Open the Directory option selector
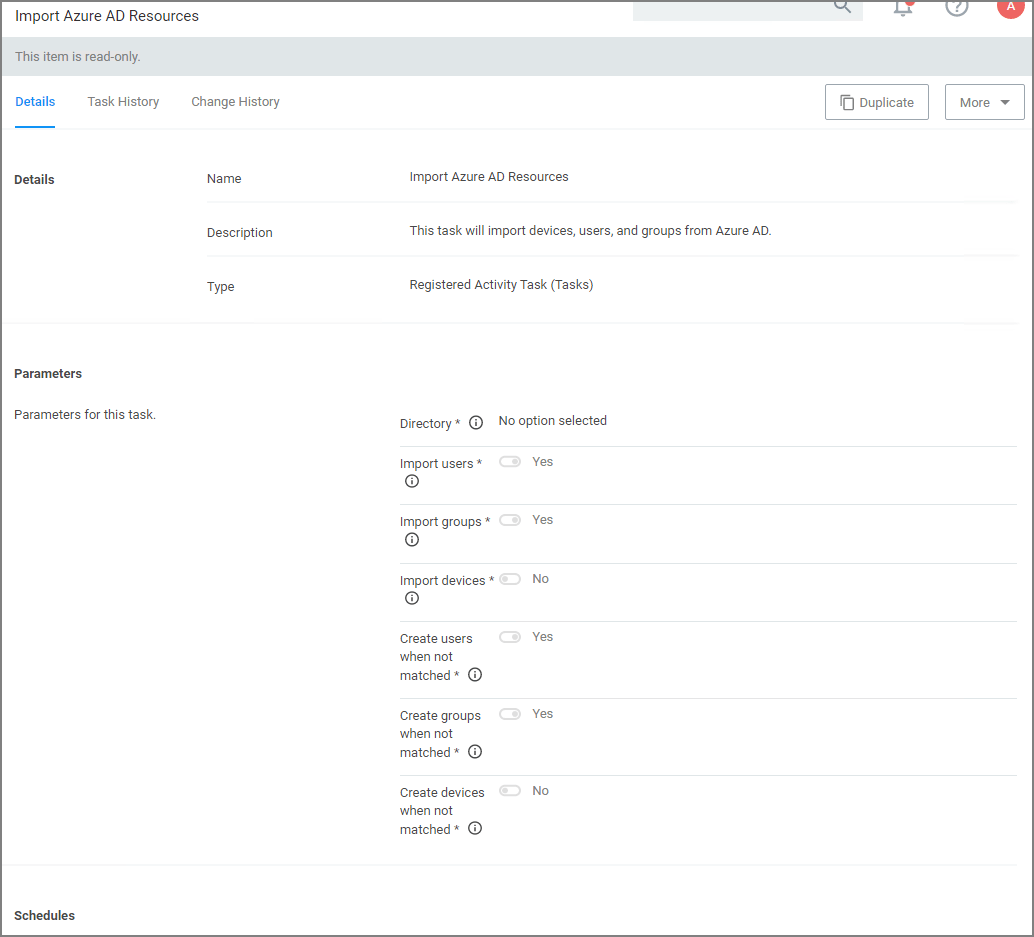This screenshot has height=937, width=1034. click(552, 420)
